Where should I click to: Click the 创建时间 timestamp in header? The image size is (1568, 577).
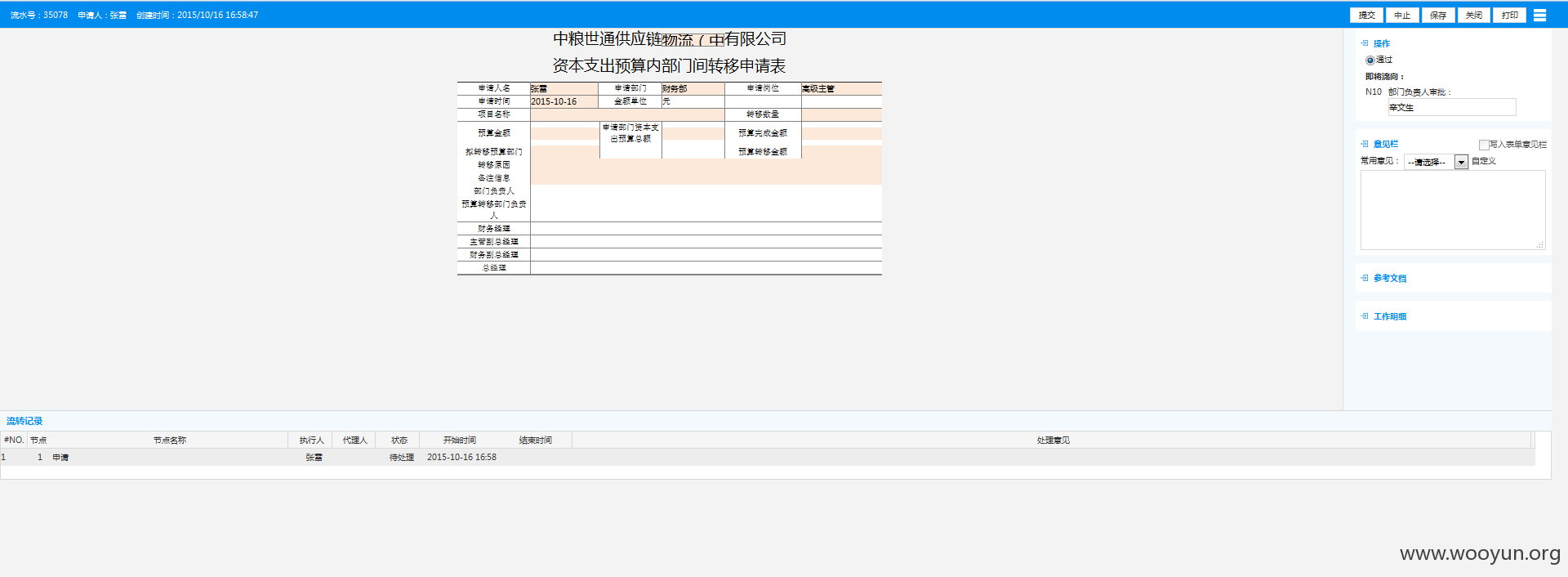click(197, 15)
